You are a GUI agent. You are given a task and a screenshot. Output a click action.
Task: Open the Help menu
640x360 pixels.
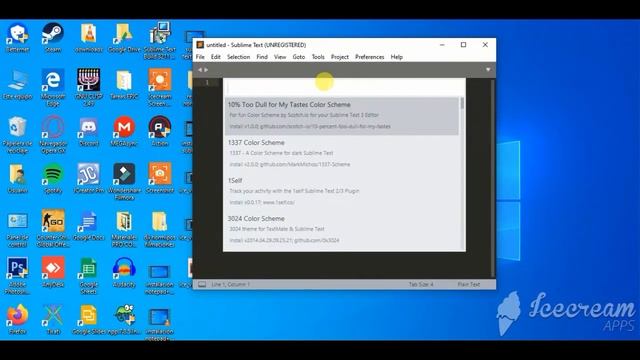[397, 57]
